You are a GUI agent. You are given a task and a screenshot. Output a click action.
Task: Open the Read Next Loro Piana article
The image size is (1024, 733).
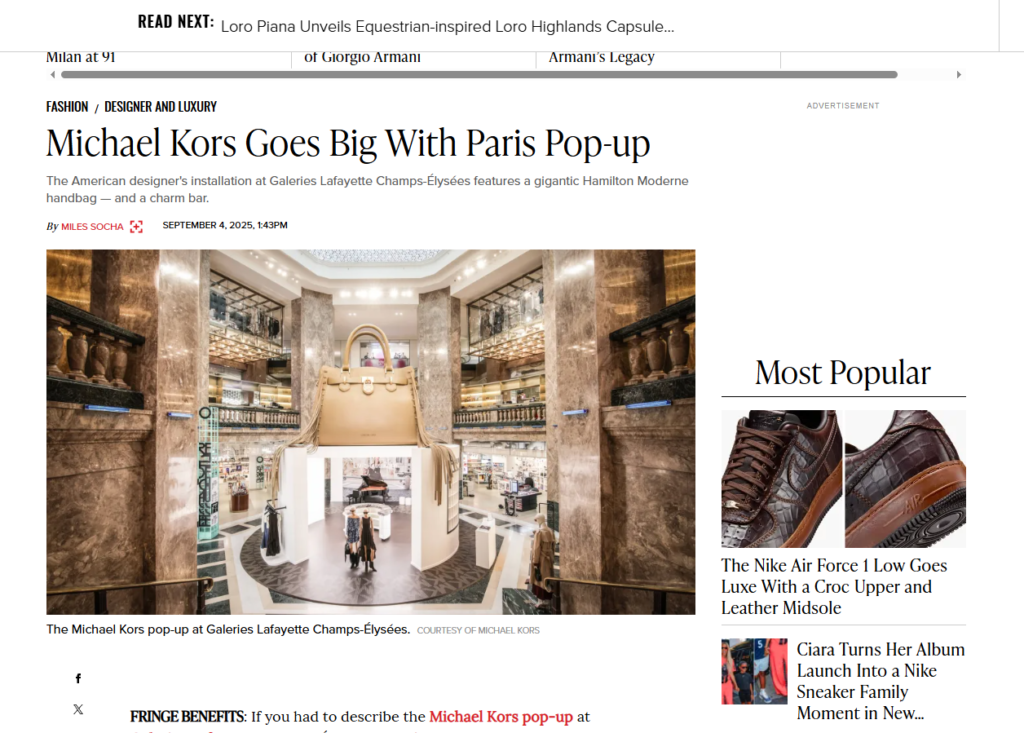click(x=447, y=27)
